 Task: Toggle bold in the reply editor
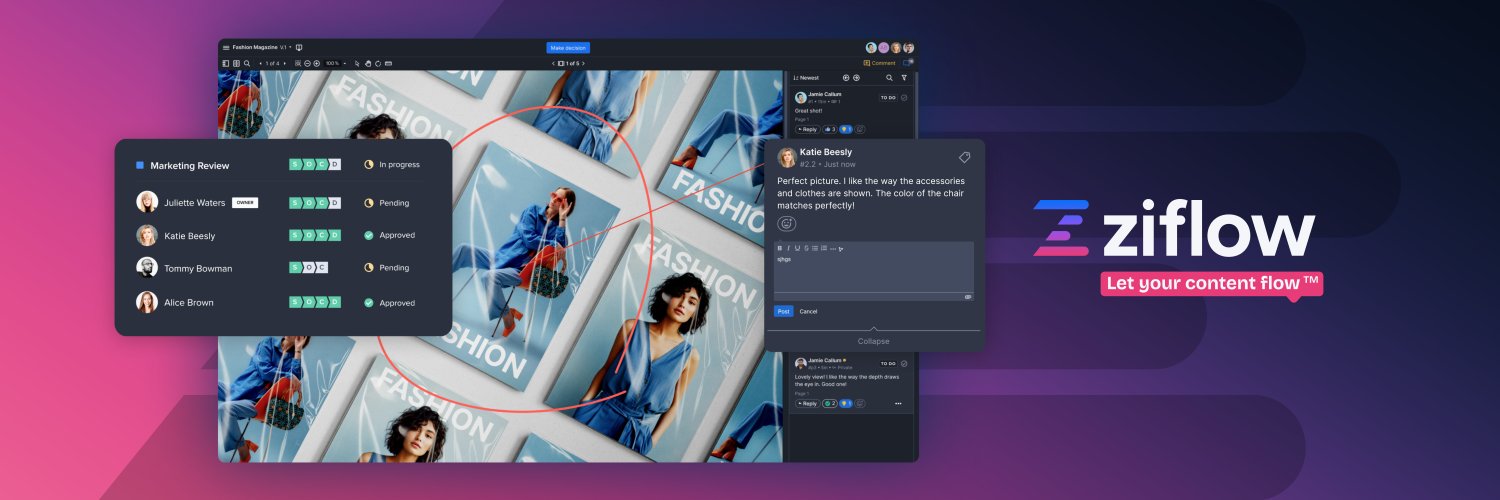[x=780, y=247]
